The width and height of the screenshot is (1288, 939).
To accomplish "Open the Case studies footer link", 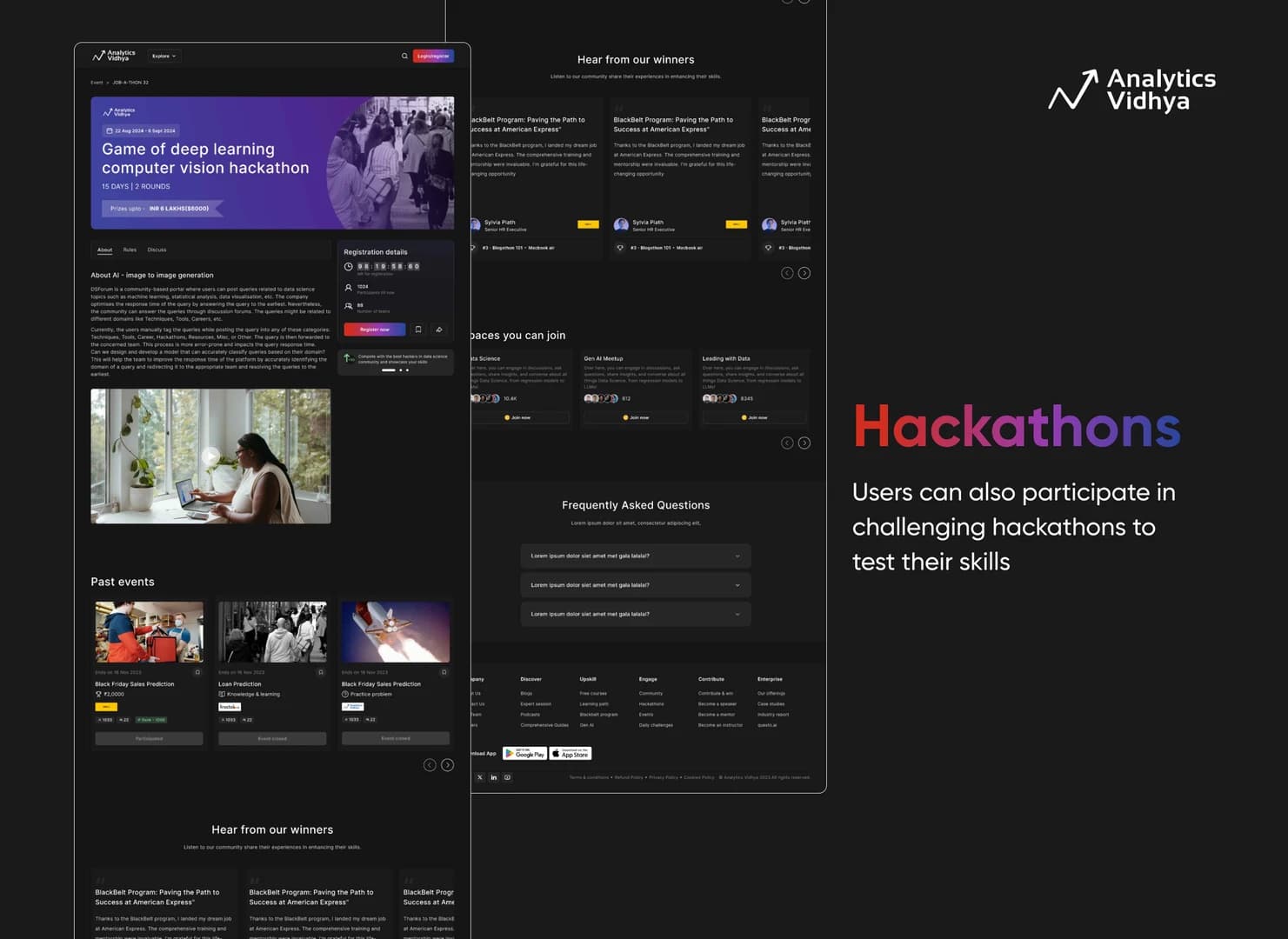I will click(771, 704).
